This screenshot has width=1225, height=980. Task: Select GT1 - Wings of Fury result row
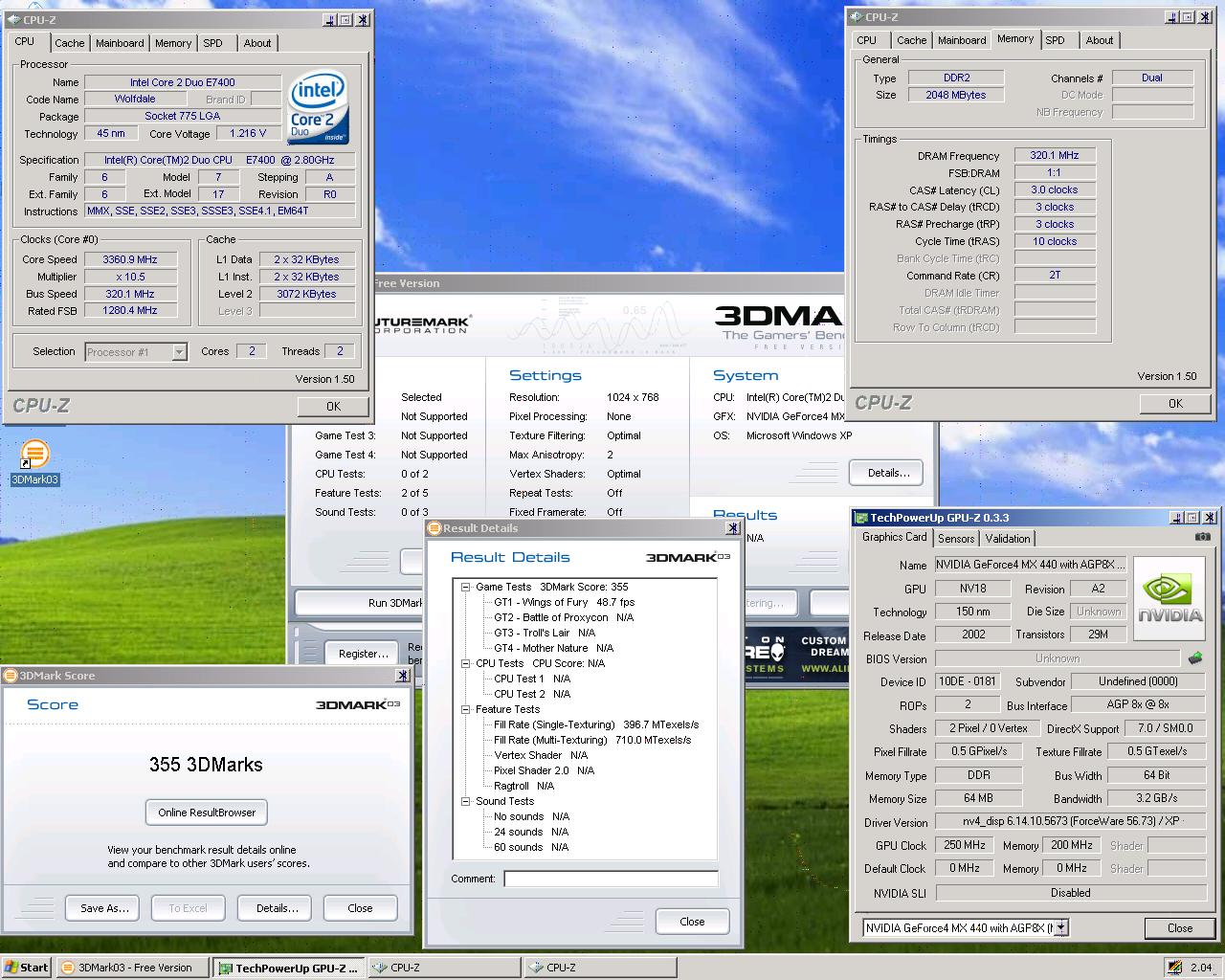564,602
